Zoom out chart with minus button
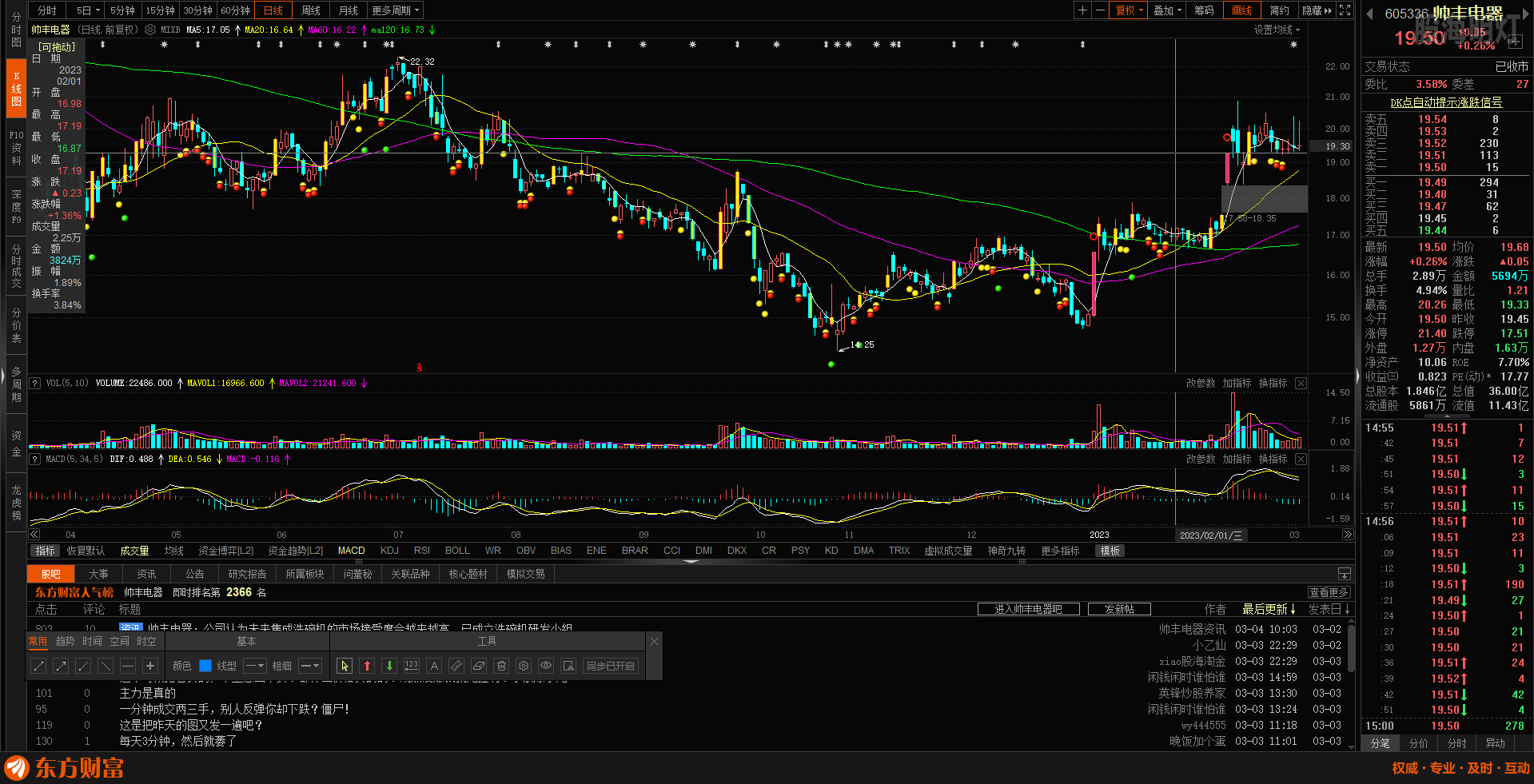Viewport: 1534px width, 784px height. 1100,10
